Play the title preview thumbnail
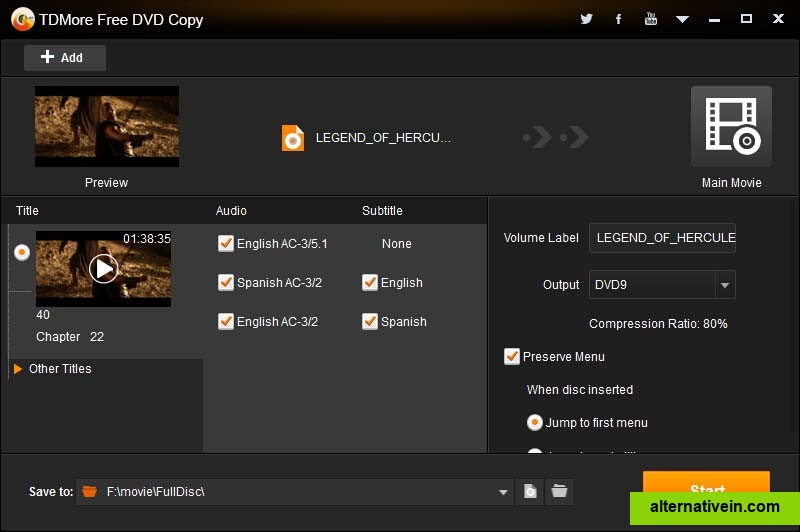Viewport: 800px width, 532px height. tap(103, 268)
